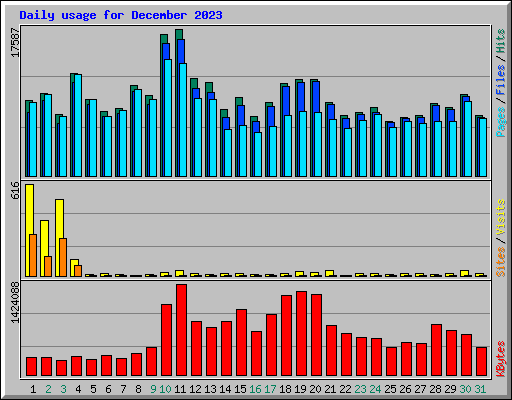This screenshot has width=512, height=400.
Task: Click day 24 on the x-axis
Action: [375, 389]
